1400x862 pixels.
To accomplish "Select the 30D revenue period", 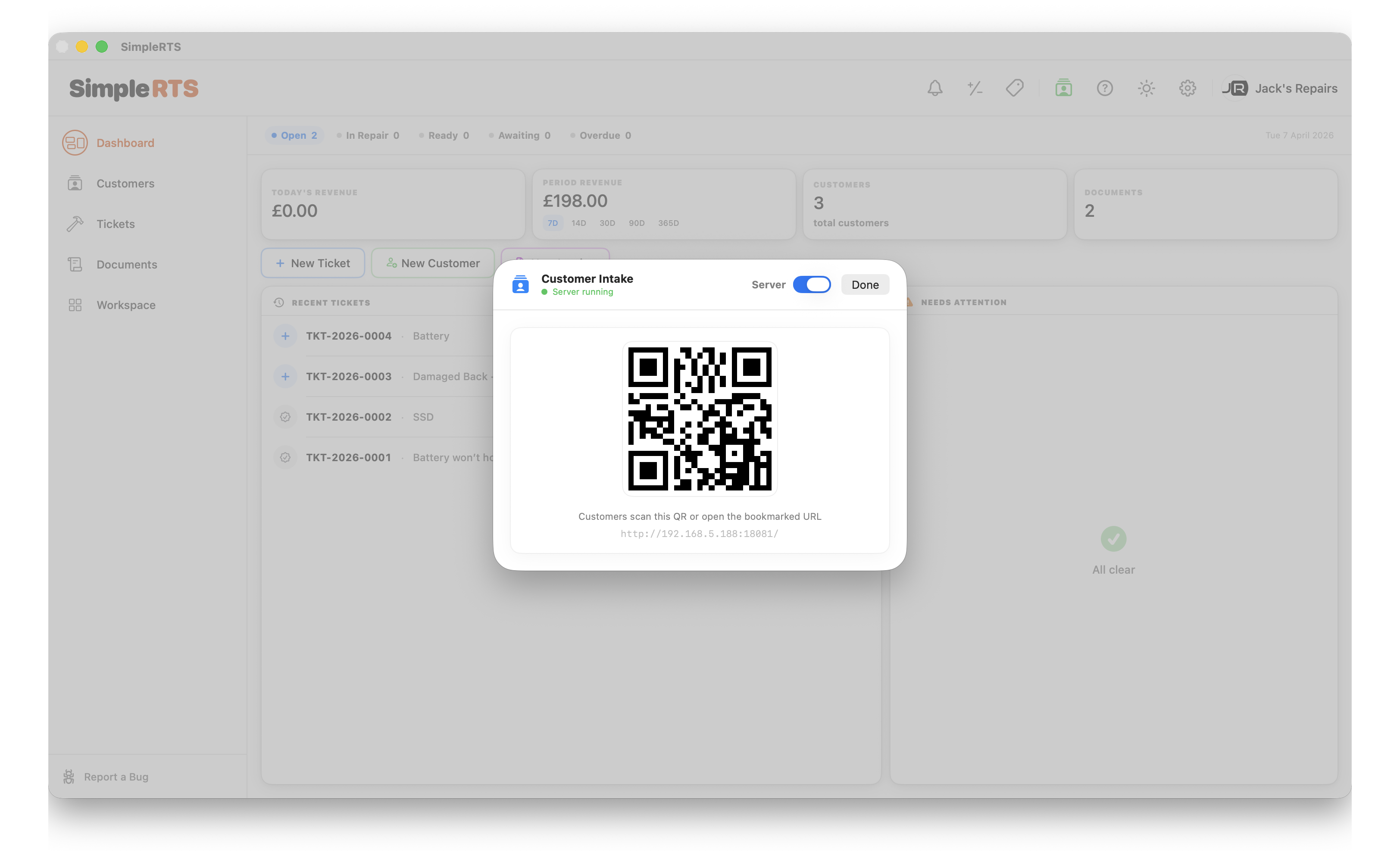I will pyautogui.click(x=606, y=223).
